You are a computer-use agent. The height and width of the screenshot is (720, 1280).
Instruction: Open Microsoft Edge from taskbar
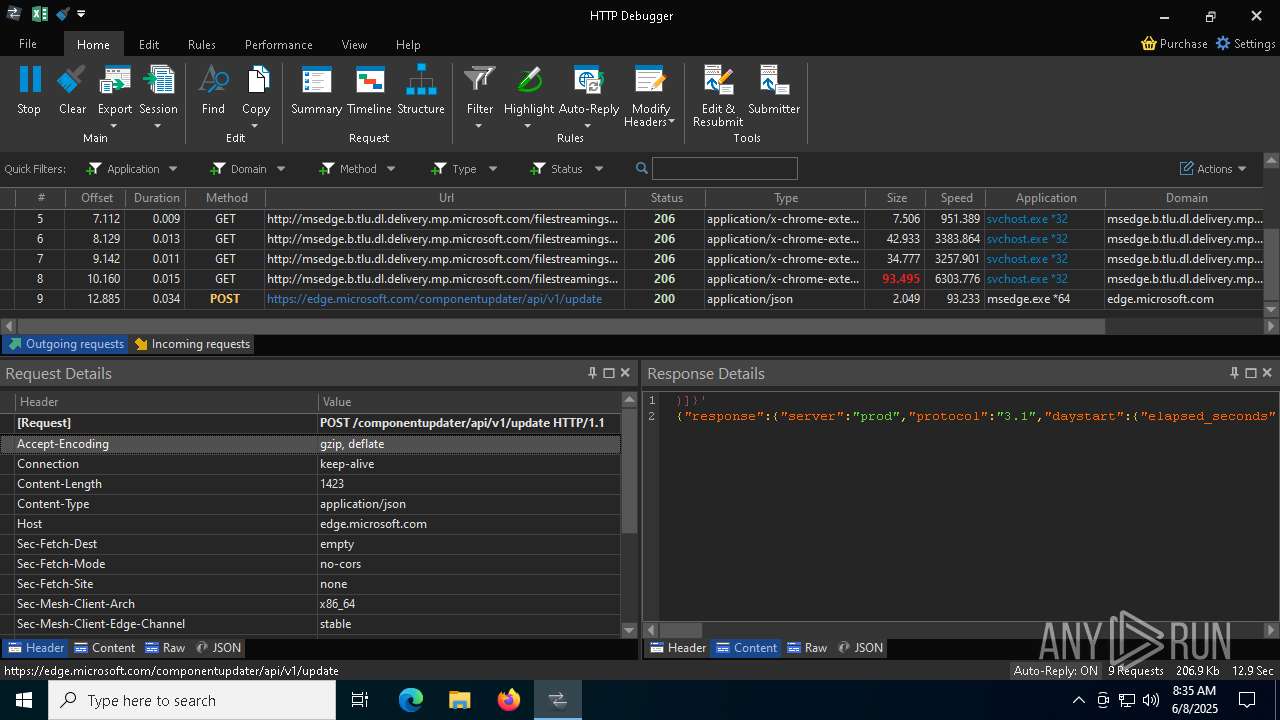coord(411,700)
